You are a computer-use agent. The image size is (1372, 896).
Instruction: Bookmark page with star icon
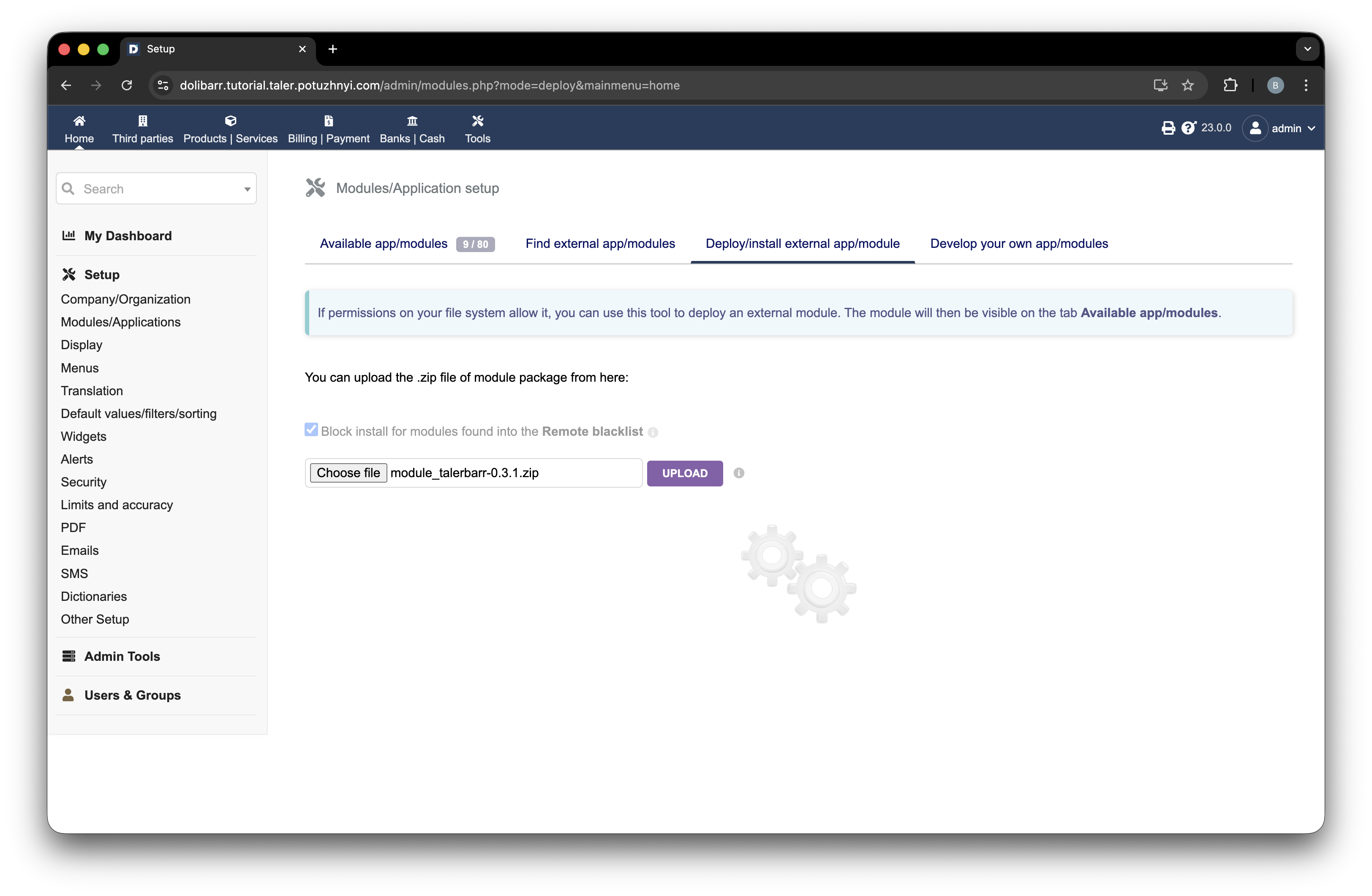pyautogui.click(x=1187, y=85)
